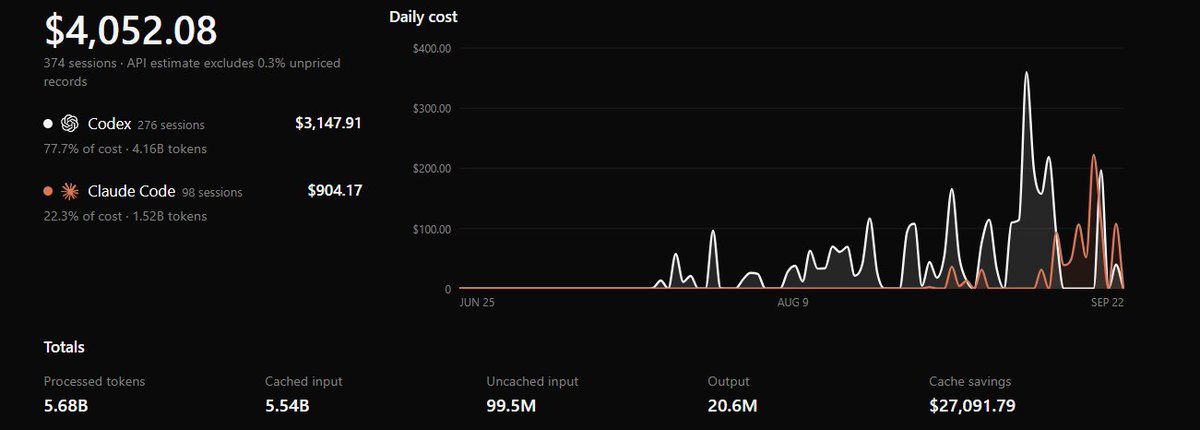Click the Claude Code label
1200x430 pixels.
[132, 191]
